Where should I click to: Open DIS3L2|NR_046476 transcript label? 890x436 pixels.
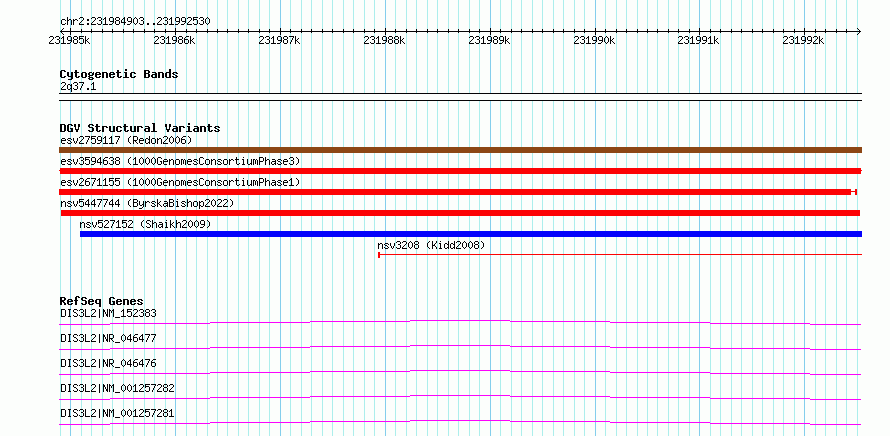click(108, 363)
